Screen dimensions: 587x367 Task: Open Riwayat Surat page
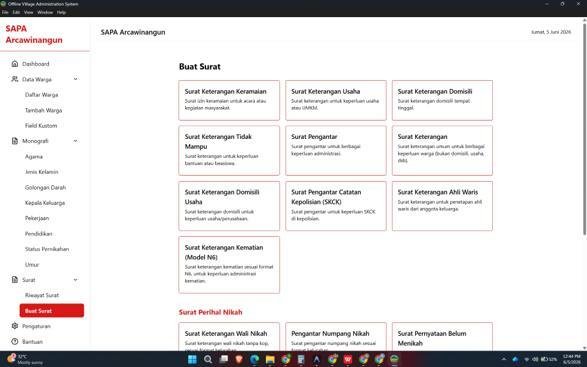pyautogui.click(x=42, y=295)
